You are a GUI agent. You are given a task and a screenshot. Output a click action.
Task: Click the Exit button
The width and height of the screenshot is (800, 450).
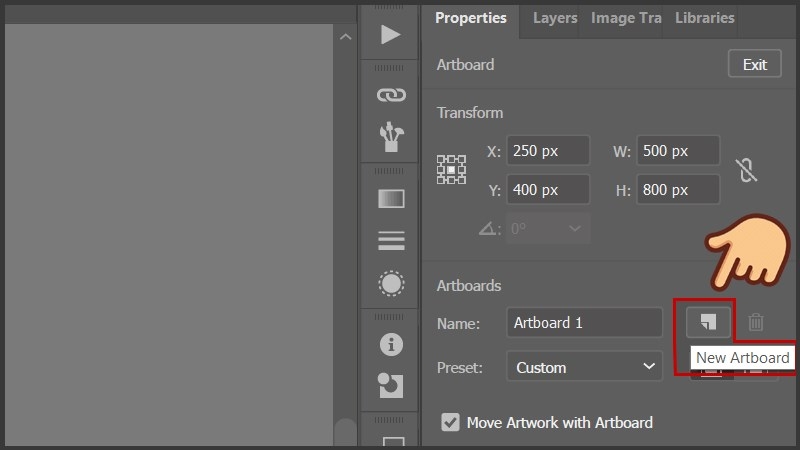(754, 65)
